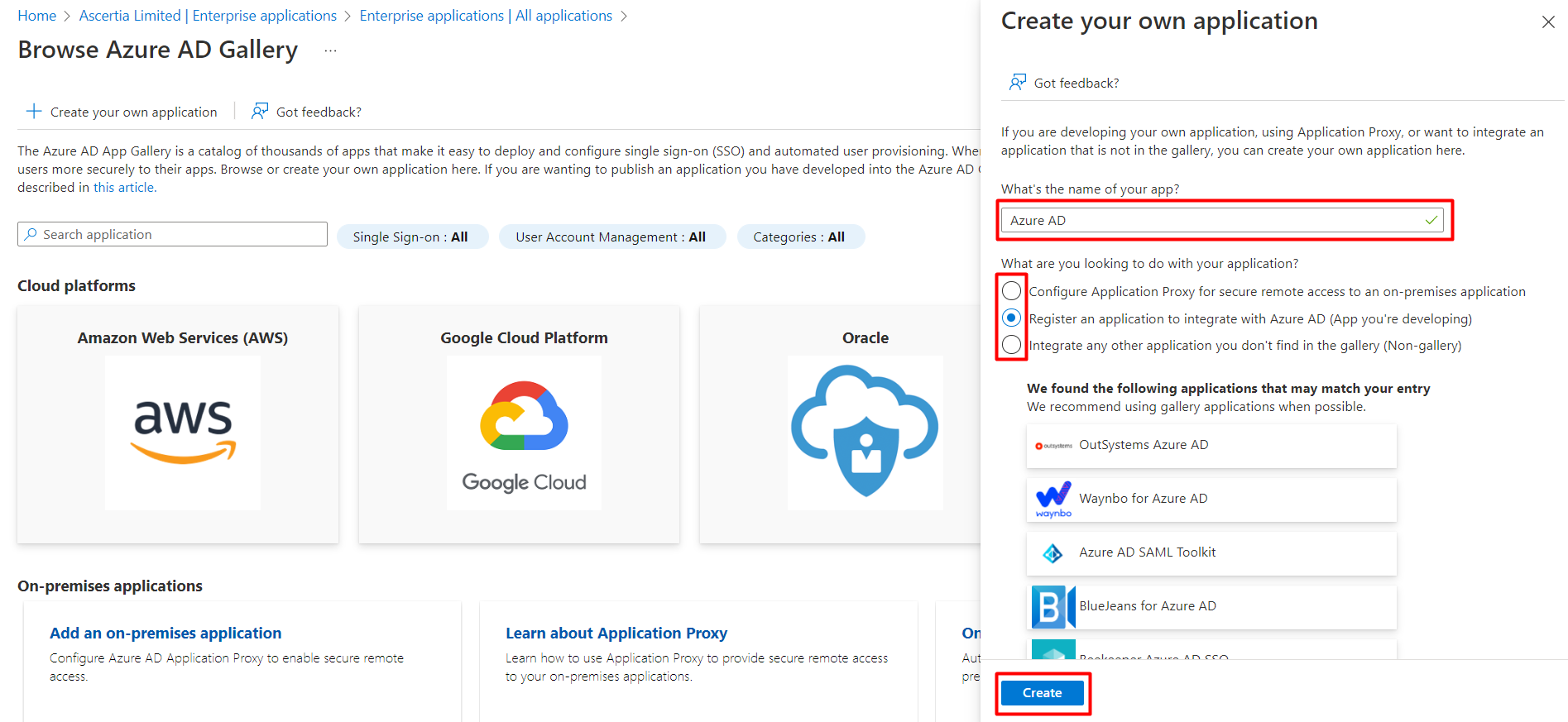Click the feedback person icon in the right panel
This screenshot has width=1568, height=722.
(1018, 82)
